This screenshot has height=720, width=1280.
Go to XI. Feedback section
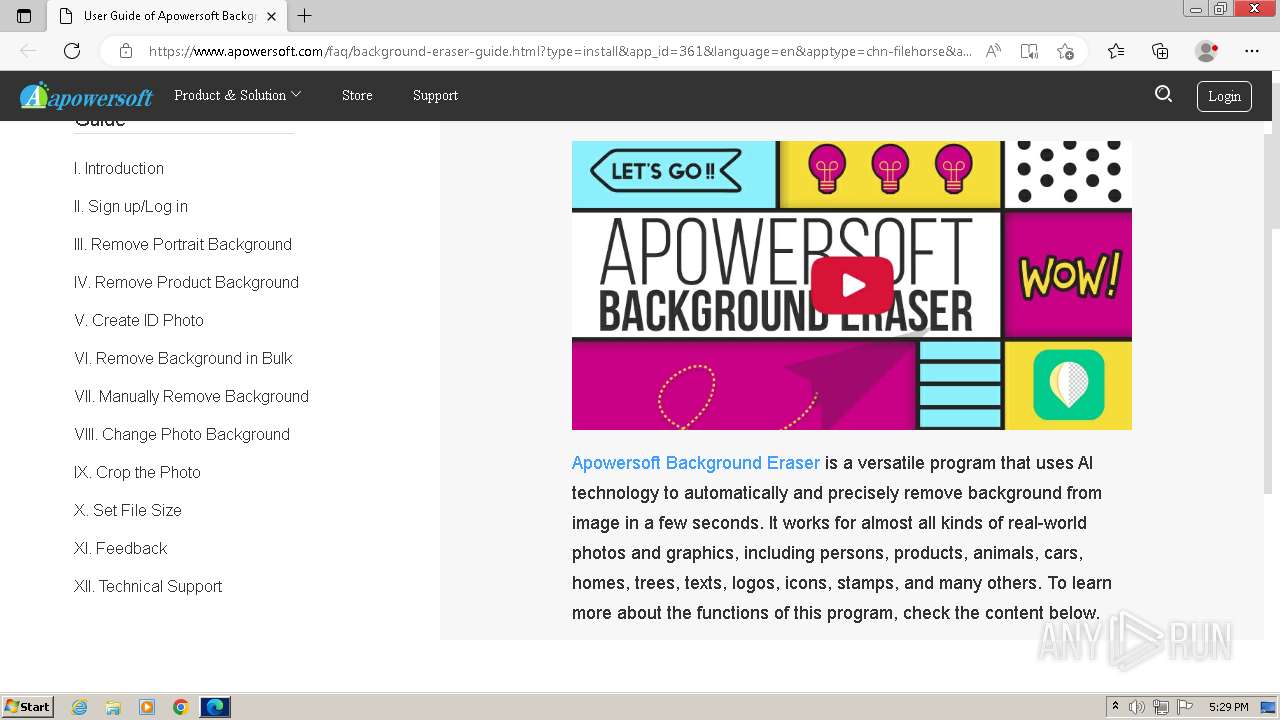point(120,548)
